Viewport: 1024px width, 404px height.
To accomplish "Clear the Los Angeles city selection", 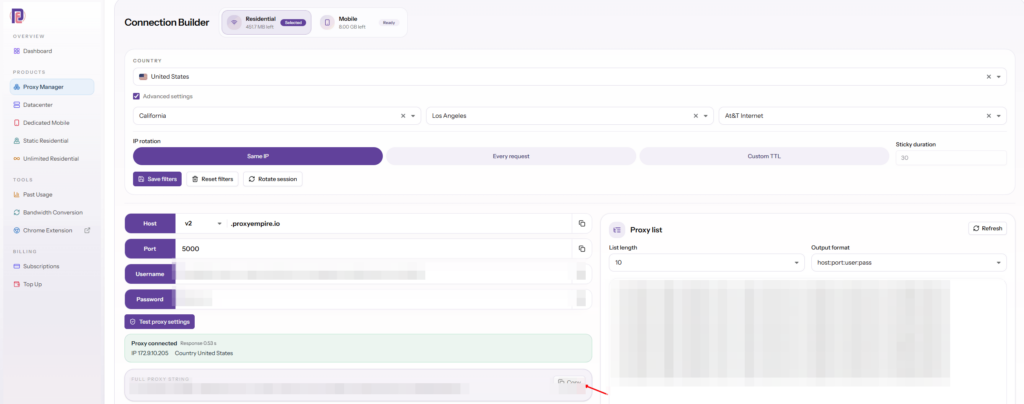I will pos(696,116).
